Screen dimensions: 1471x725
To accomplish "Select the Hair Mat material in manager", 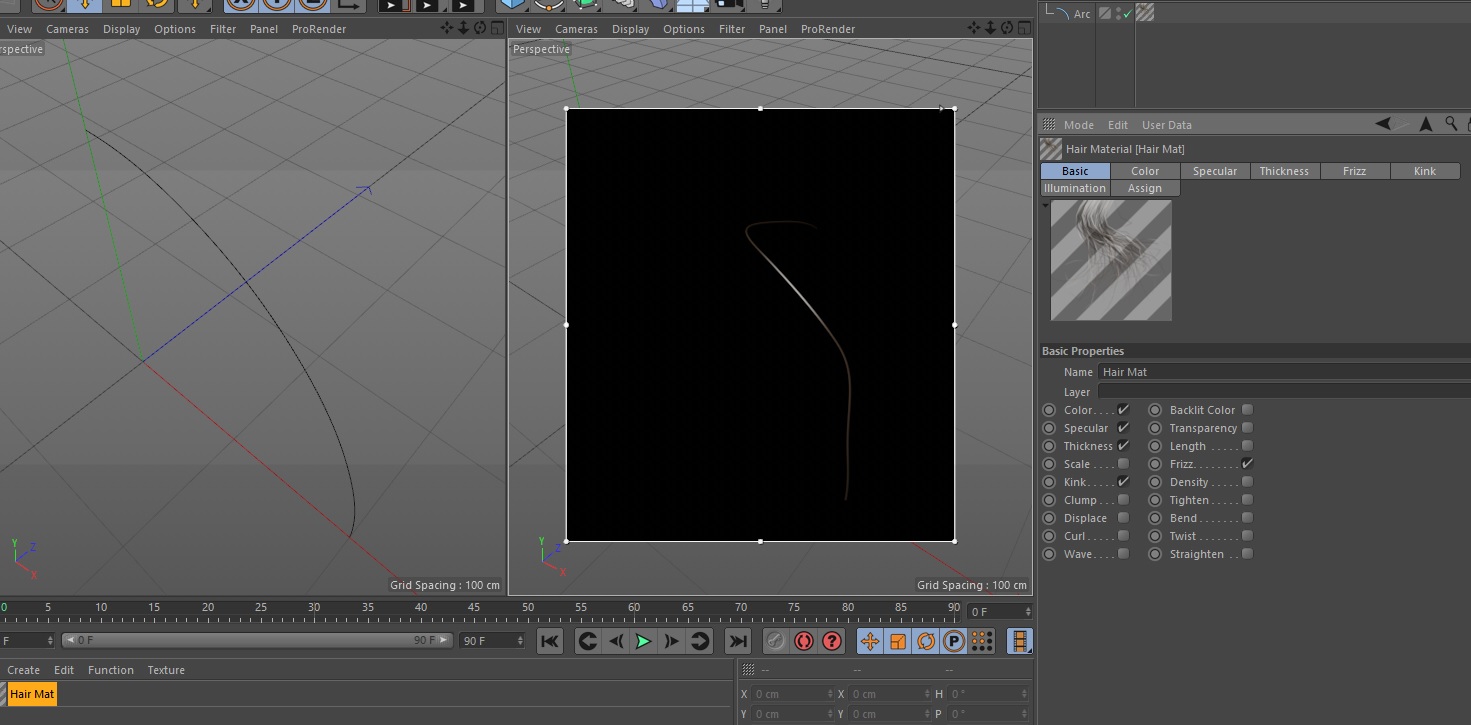I will tap(32, 694).
